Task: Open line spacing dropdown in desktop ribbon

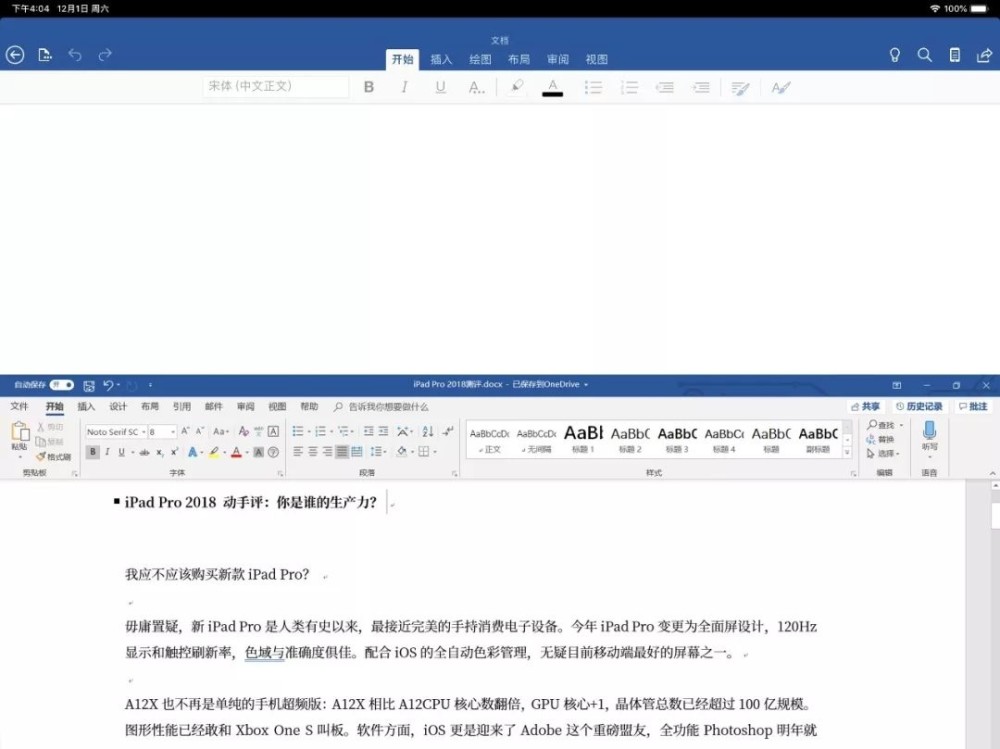Action: tap(377, 452)
